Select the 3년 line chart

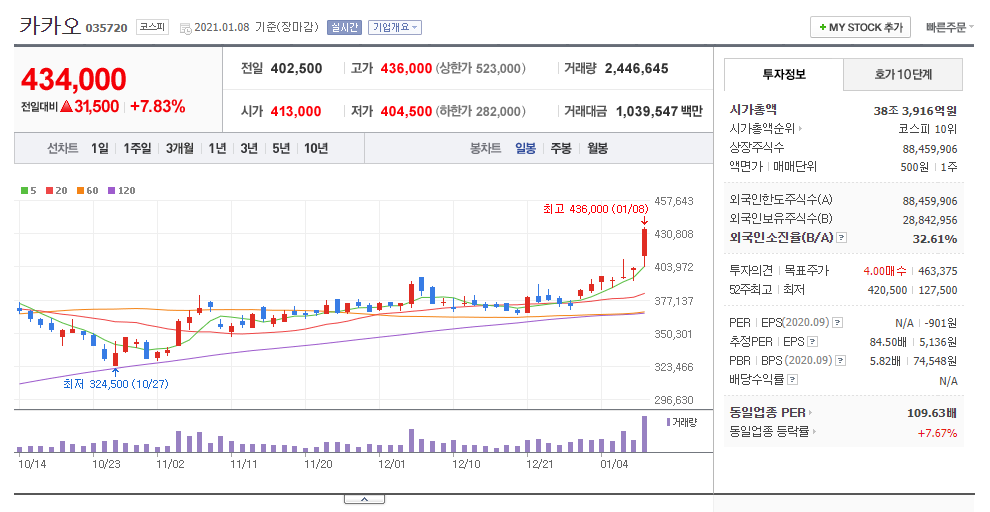[249, 148]
